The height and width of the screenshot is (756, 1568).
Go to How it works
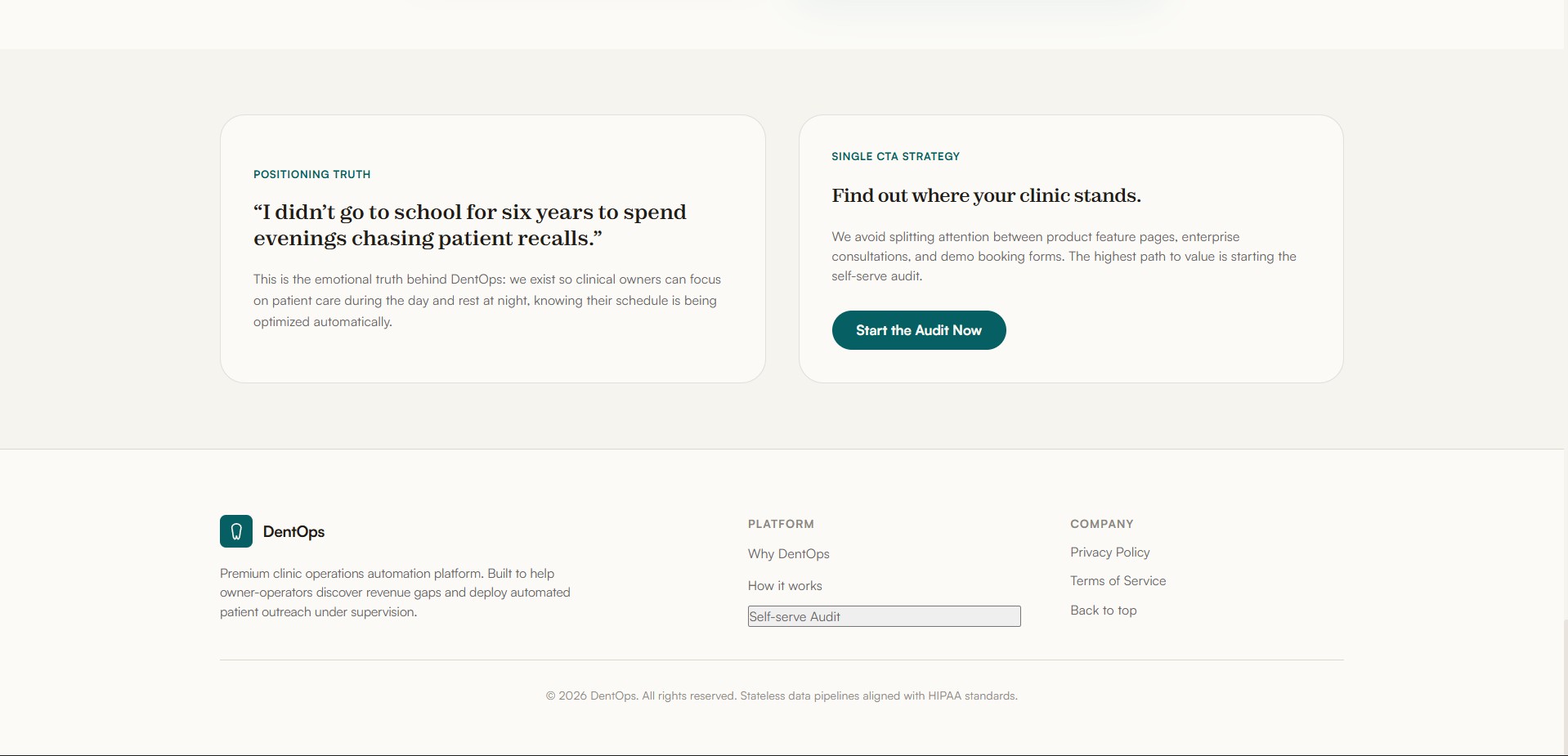click(785, 586)
